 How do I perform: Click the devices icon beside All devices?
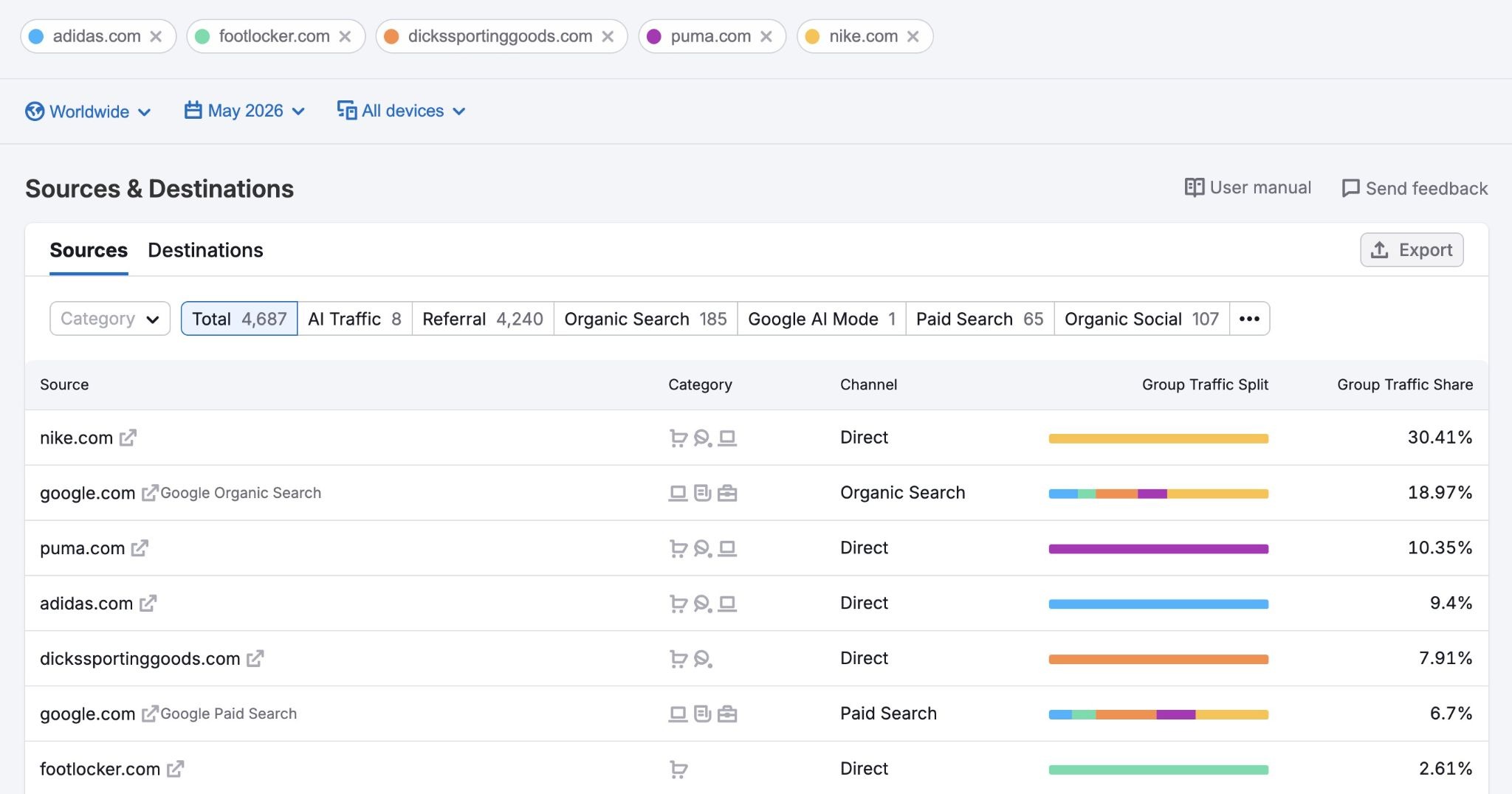pos(347,110)
